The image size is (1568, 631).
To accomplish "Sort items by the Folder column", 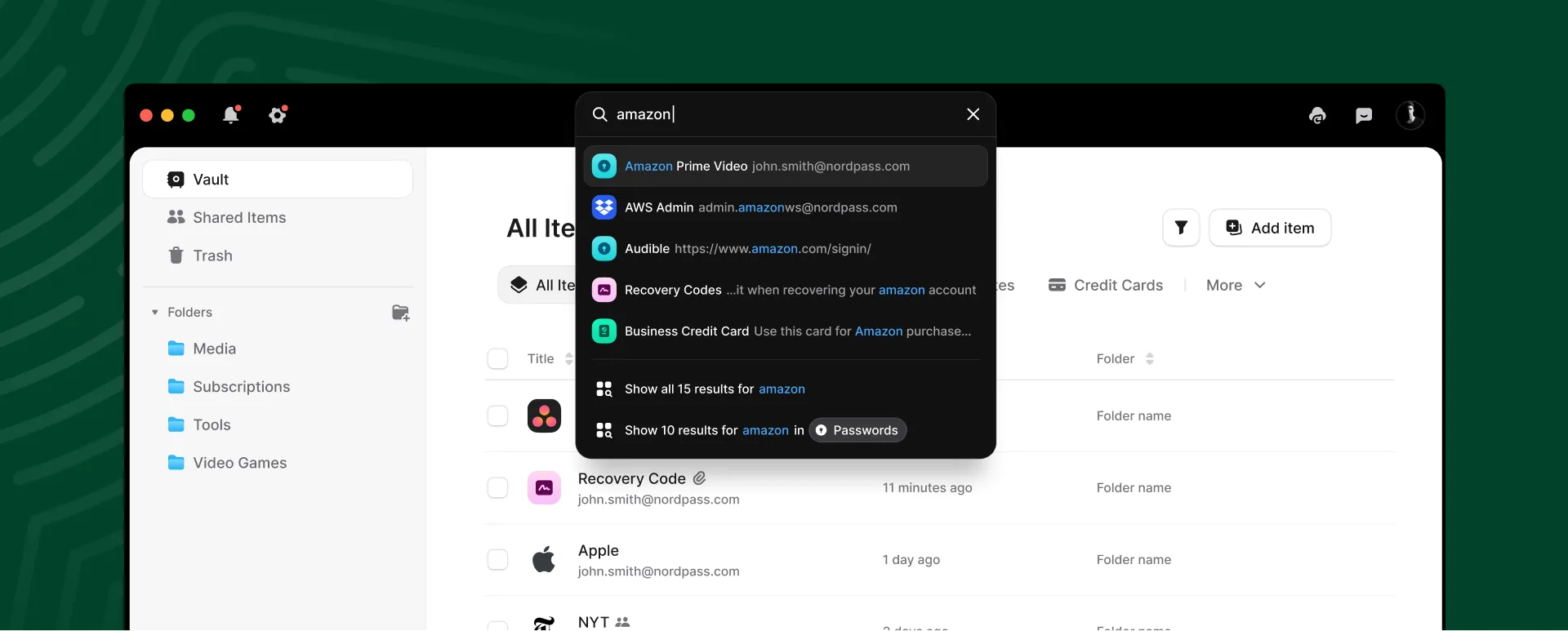I will pyautogui.click(x=1125, y=359).
